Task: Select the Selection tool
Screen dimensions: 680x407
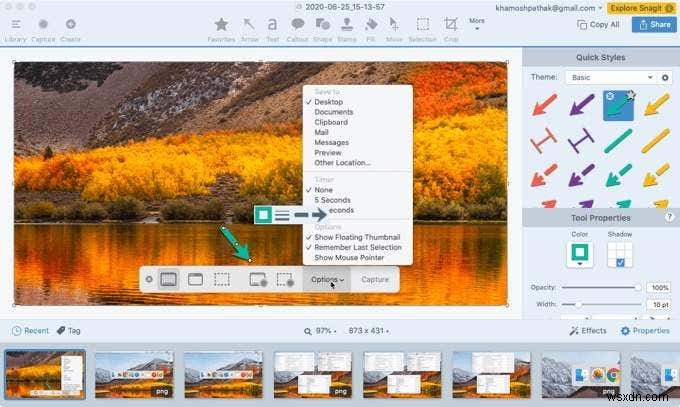Action: point(422,30)
